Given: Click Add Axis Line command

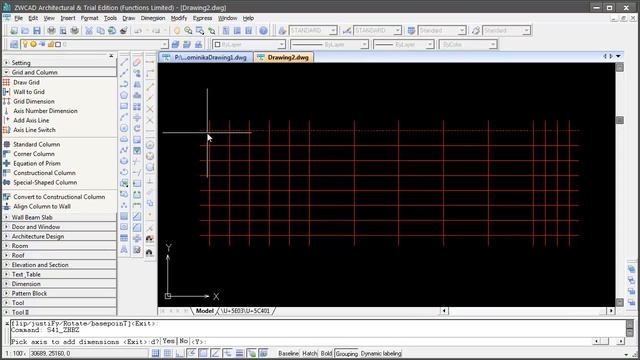Looking at the screenshot, I should (31, 120).
